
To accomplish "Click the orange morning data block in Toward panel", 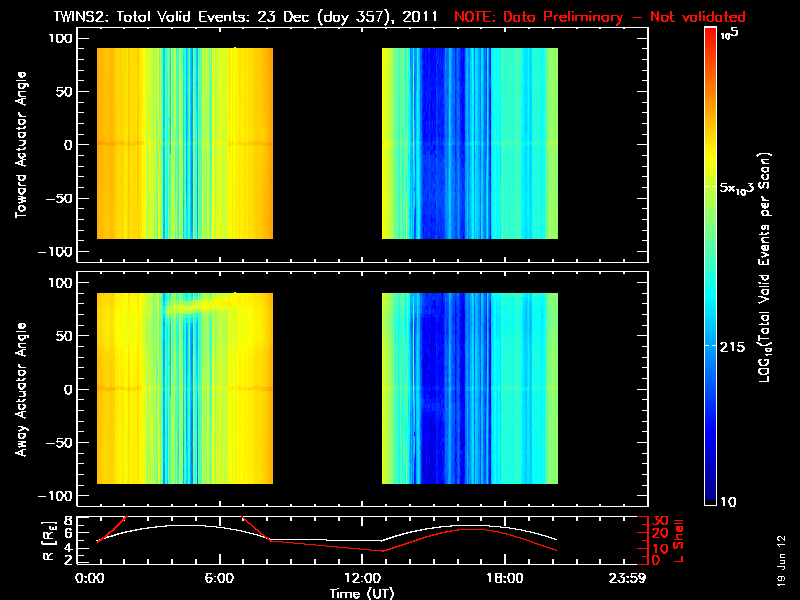I will pos(185,143).
